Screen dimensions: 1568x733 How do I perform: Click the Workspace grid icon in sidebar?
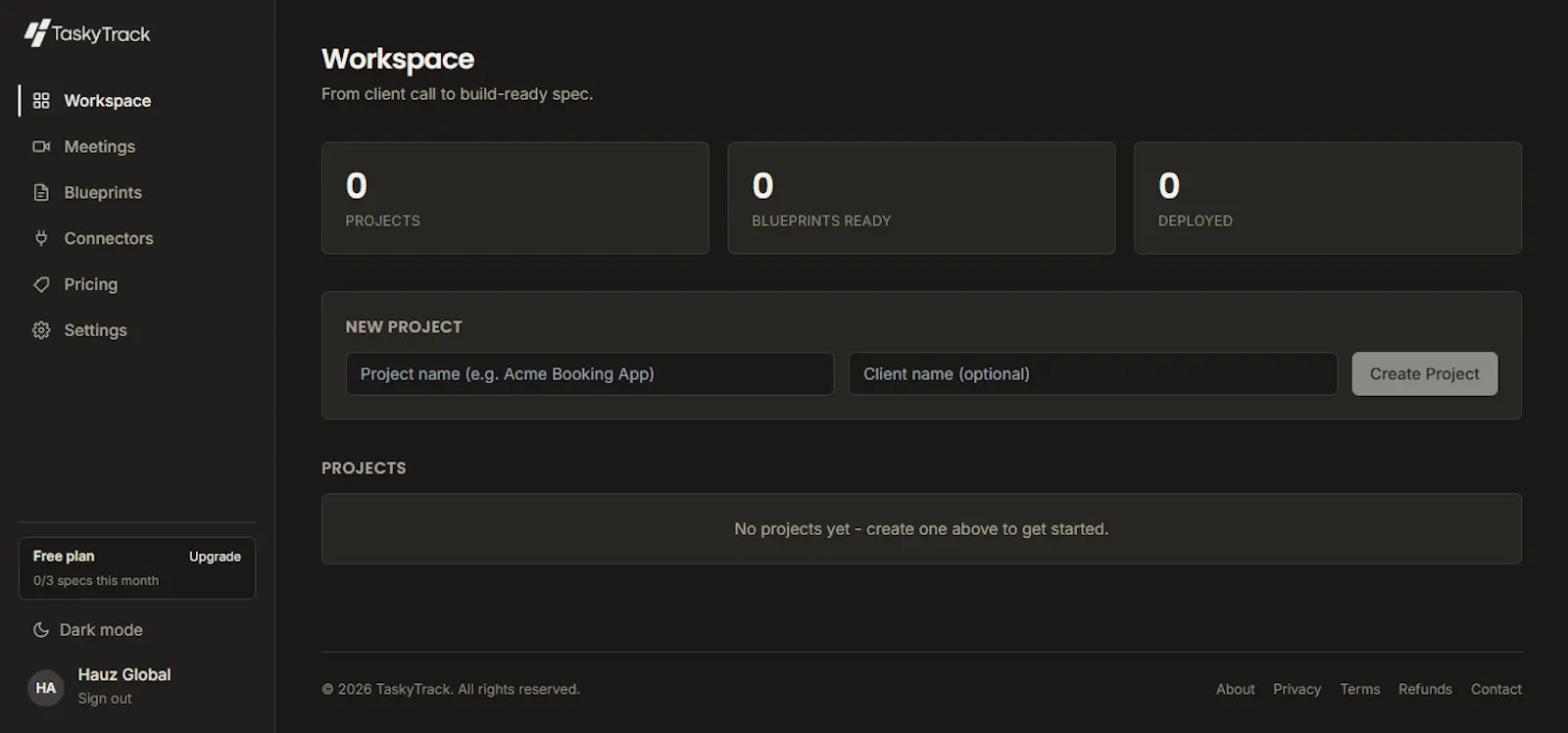[x=41, y=101]
